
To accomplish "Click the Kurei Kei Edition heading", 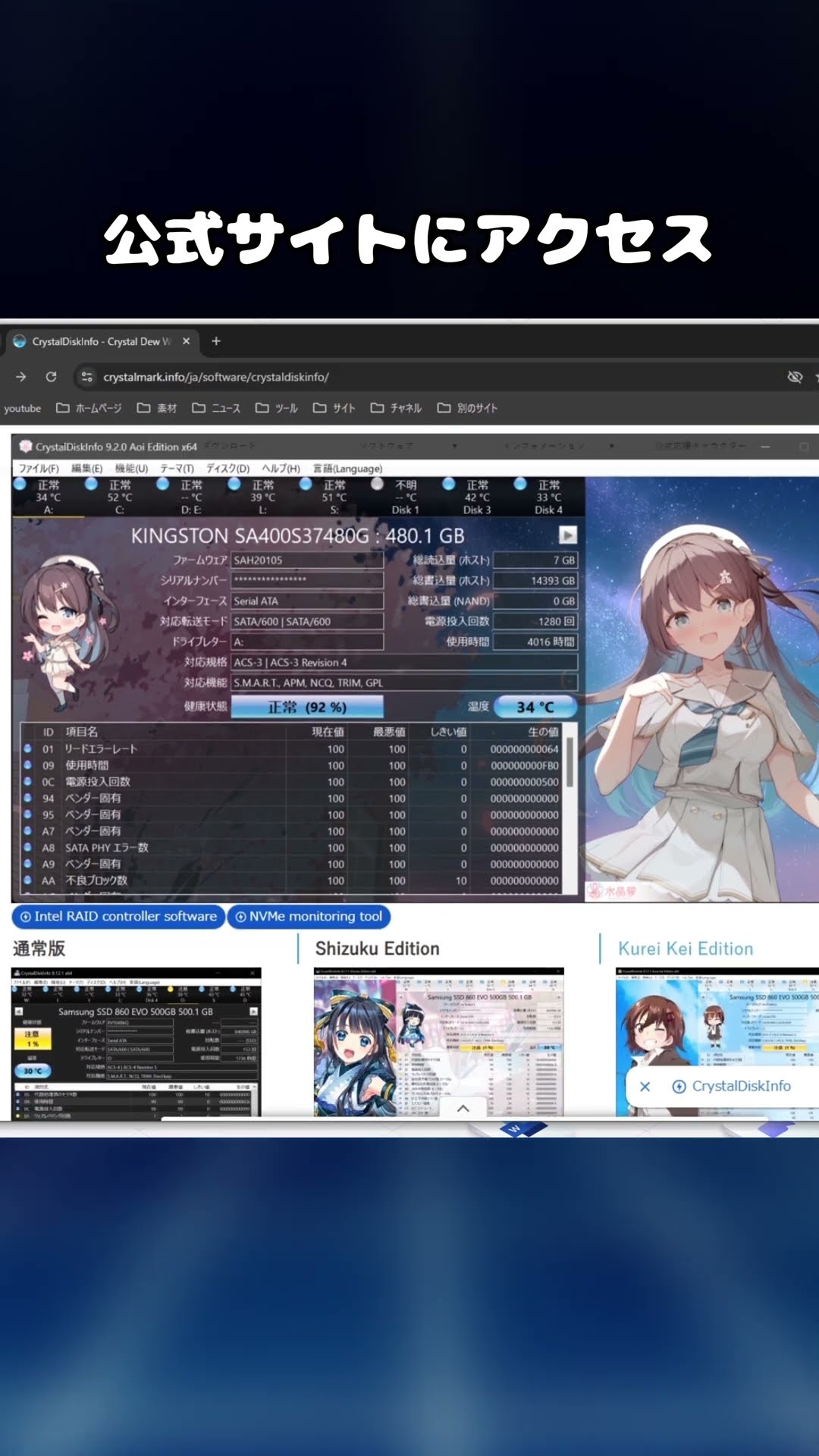I will (686, 949).
